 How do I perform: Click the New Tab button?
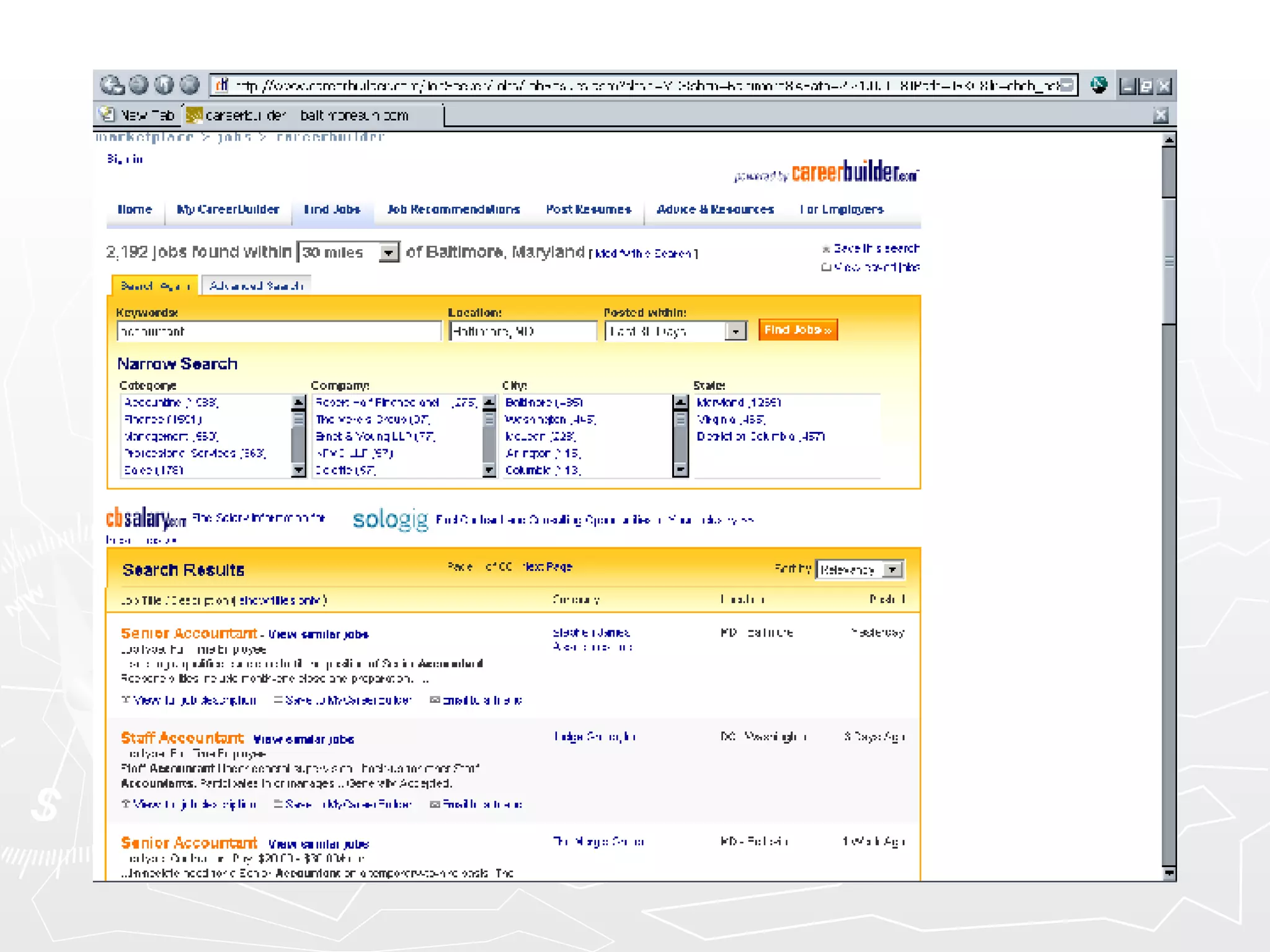pyautogui.click(x=138, y=115)
